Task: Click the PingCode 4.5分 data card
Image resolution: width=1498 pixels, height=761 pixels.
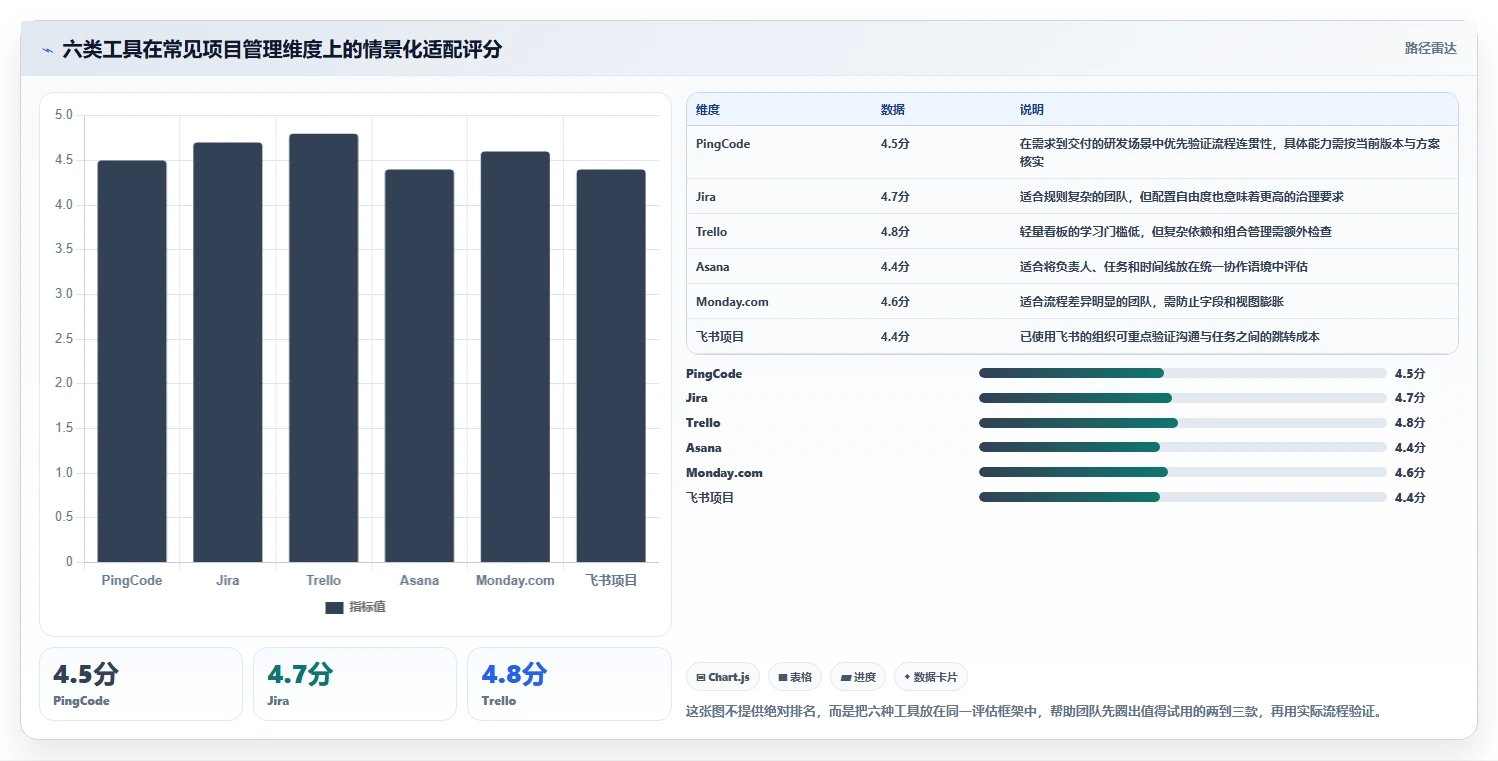Action: click(141, 684)
